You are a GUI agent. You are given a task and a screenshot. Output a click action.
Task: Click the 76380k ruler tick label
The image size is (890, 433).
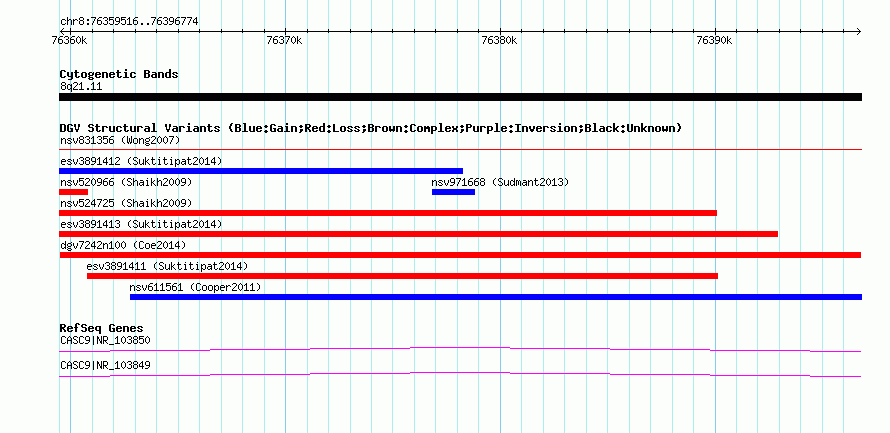[499, 40]
